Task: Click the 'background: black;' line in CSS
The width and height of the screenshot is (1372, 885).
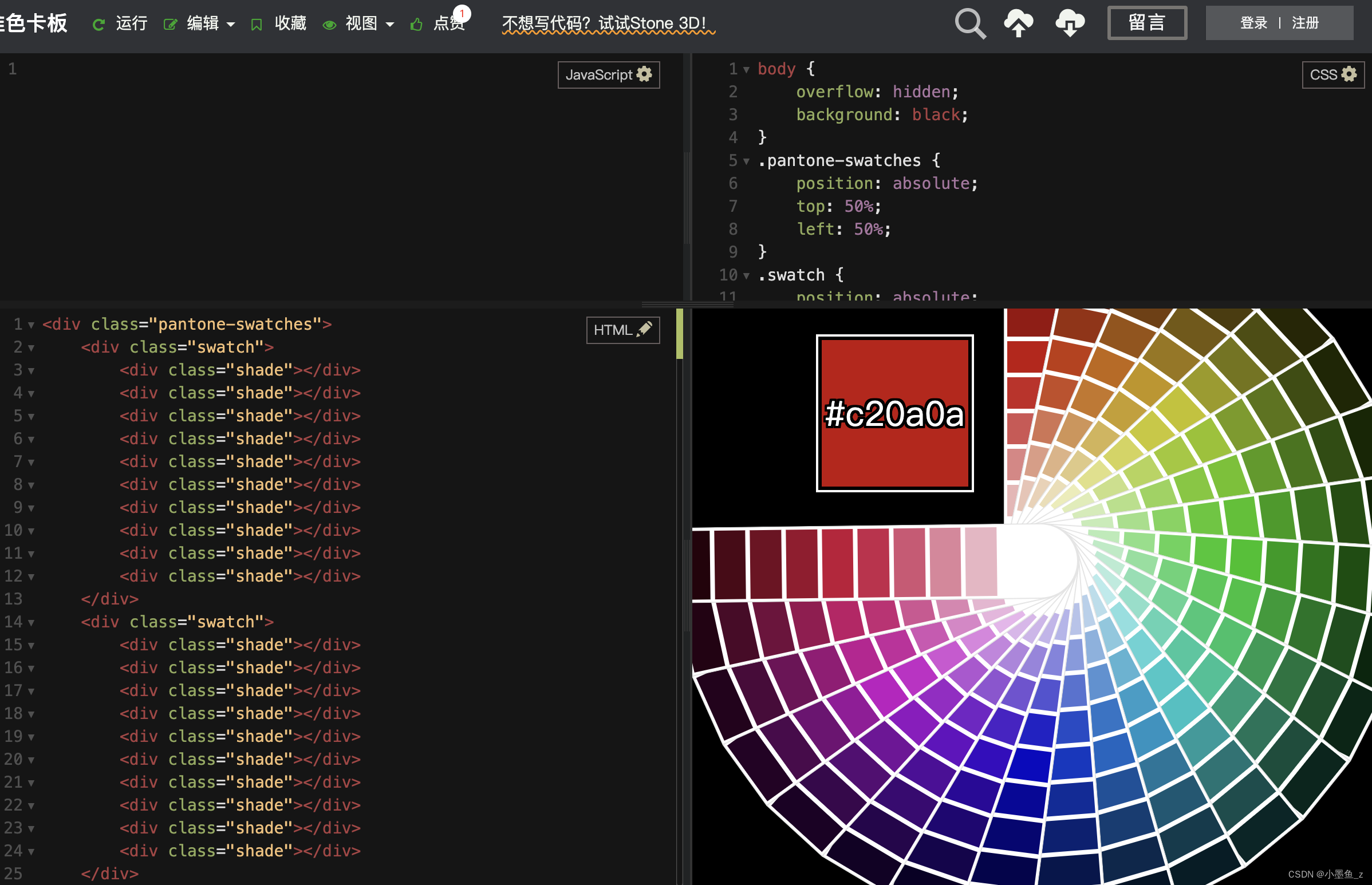Action: (882, 114)
